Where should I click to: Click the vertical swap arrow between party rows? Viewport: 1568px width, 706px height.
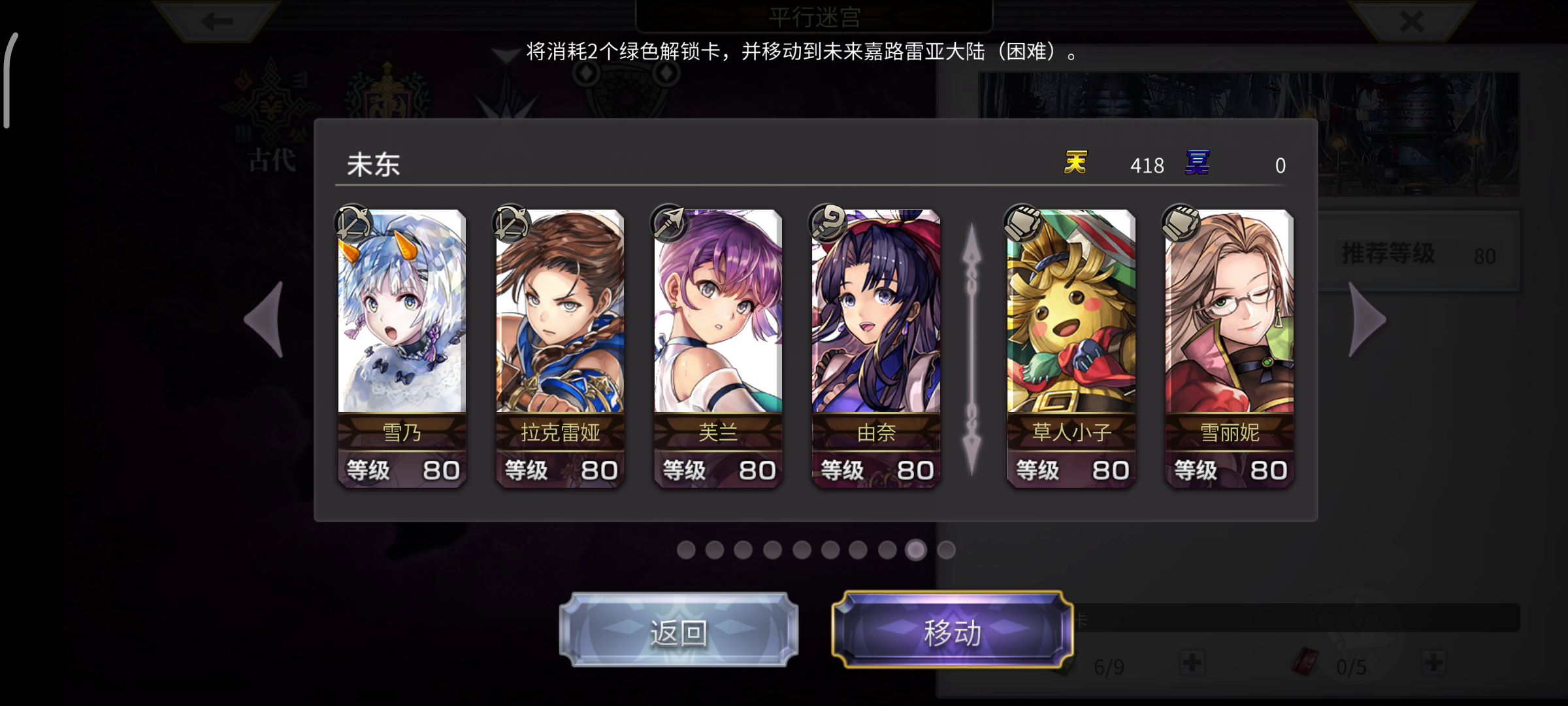pos(972,348)
